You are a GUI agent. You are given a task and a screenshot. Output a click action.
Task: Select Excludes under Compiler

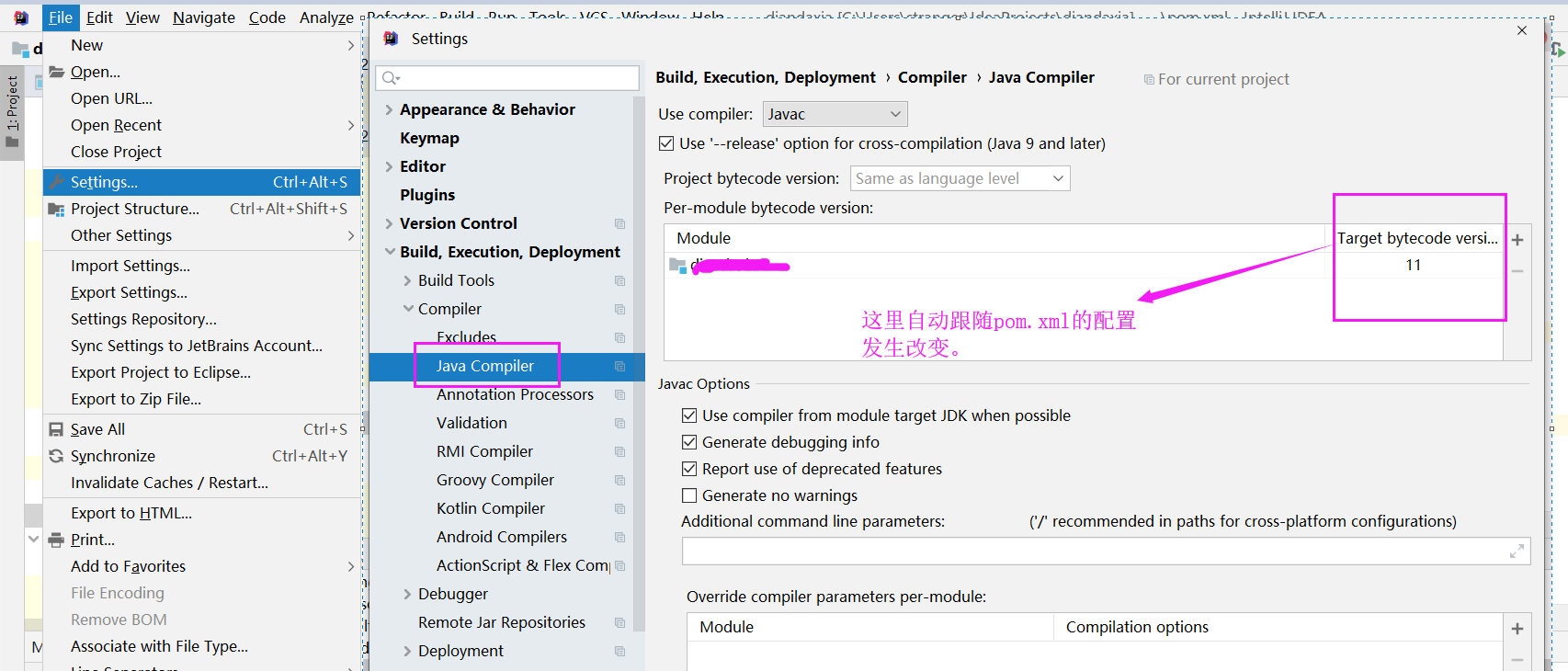coord(466,337)
